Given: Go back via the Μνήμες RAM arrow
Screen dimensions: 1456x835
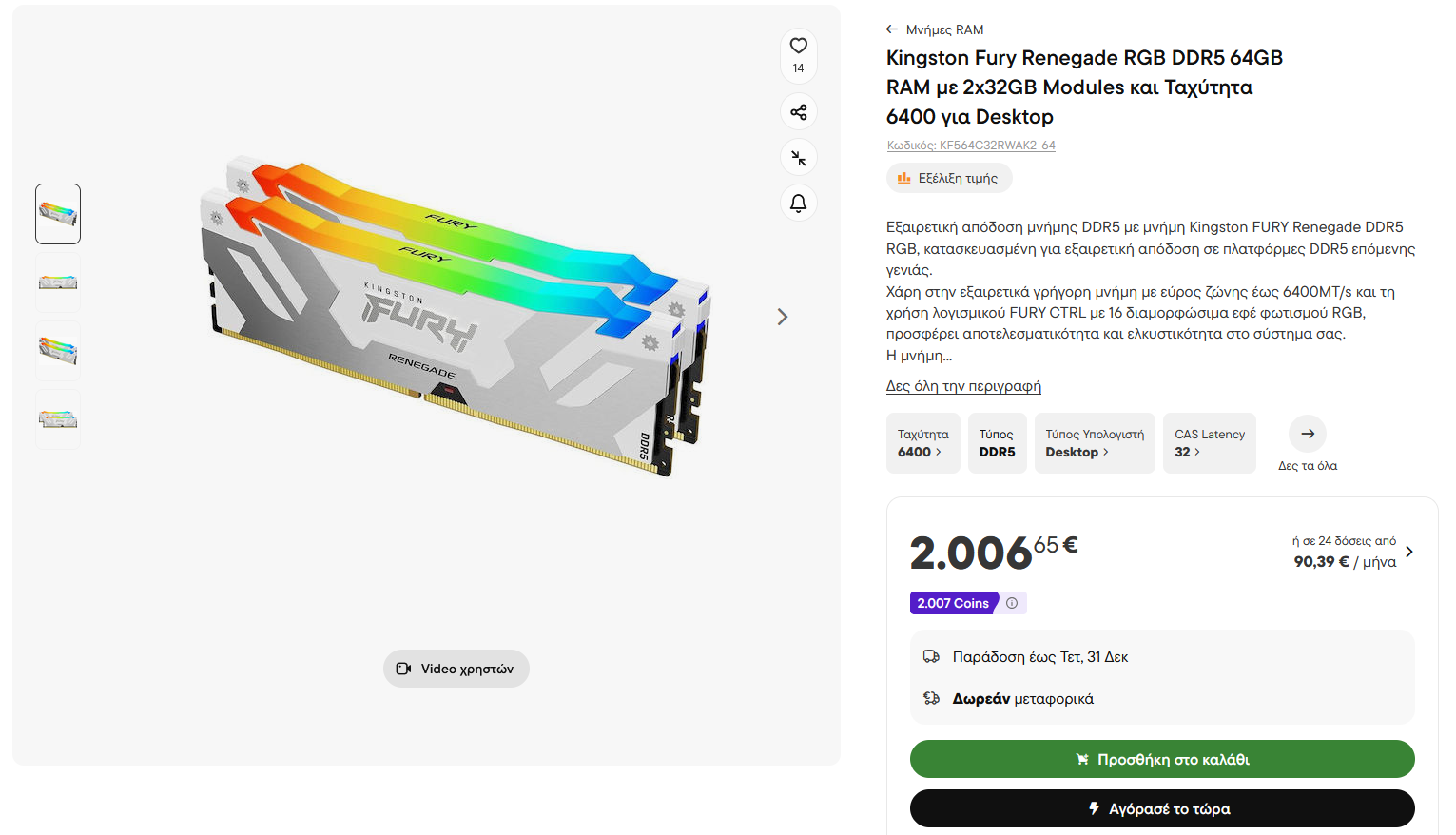Looking at the screenshot, I should tap(892, 29).
